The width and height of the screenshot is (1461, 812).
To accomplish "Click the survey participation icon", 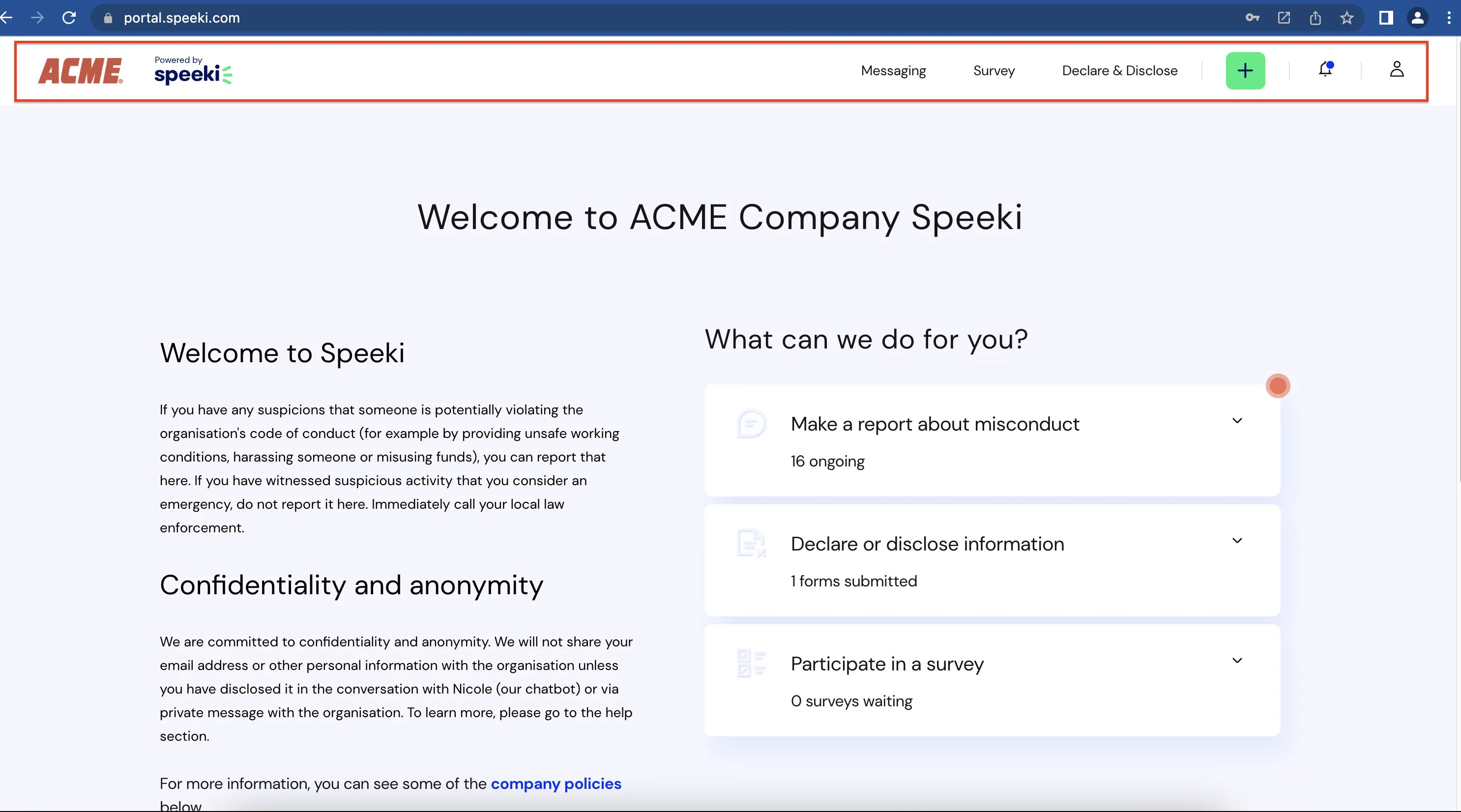I will coord(751,663).
